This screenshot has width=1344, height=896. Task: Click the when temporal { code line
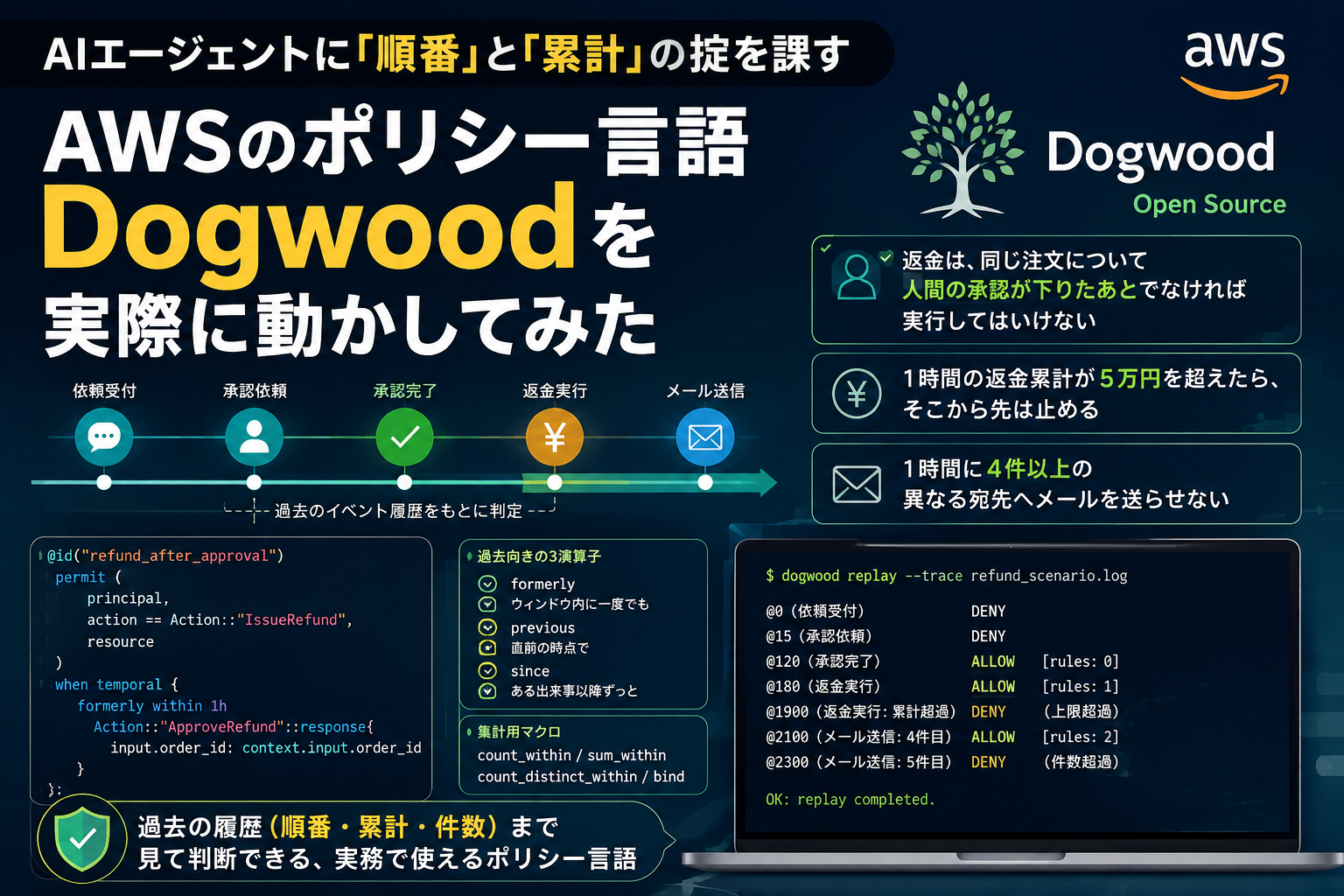pos(116,684)
